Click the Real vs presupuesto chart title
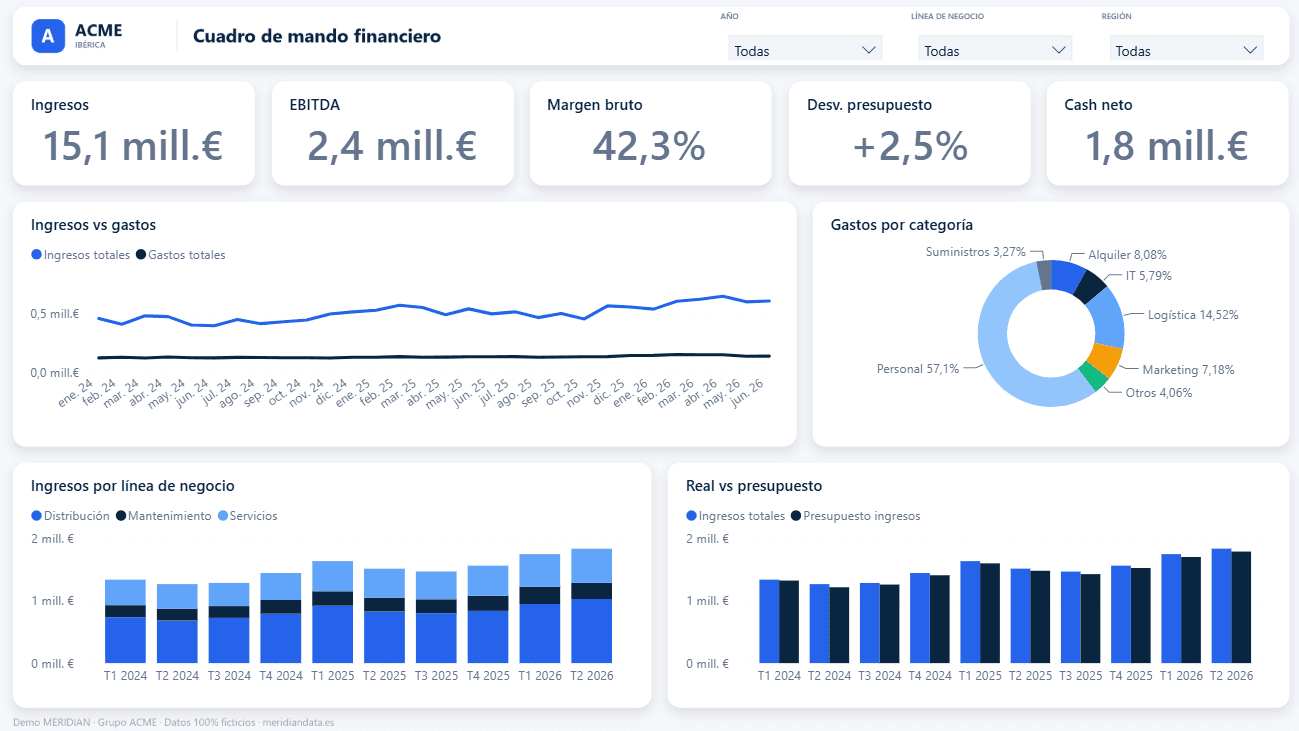This screenshot has width=1299, height=731. click(x=754, y=486)
